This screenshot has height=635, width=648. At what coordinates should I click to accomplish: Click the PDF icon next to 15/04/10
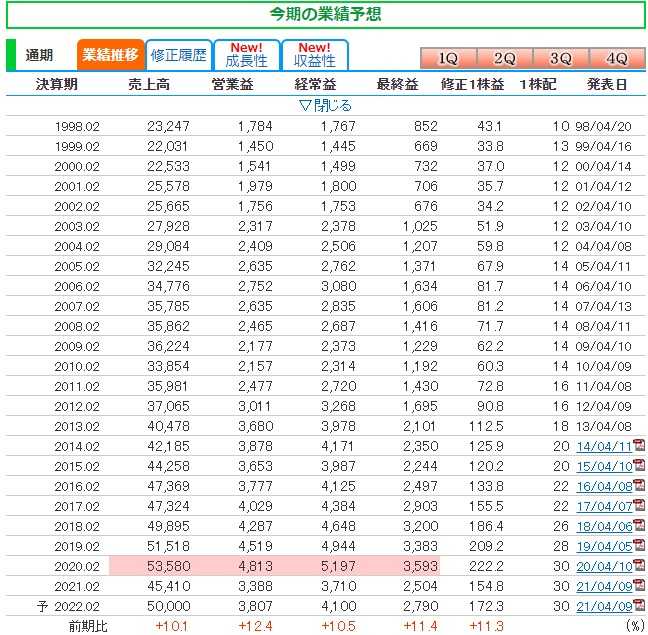(639, 466)
